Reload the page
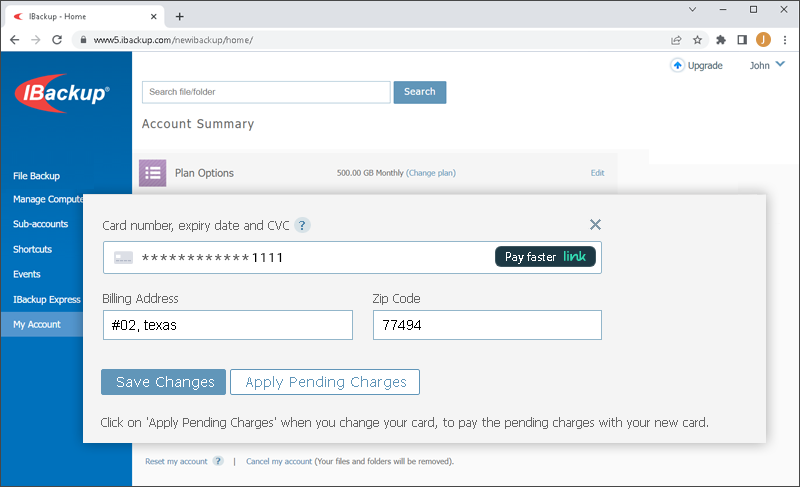The image size is (800, 487). click(x=57, y=40)
